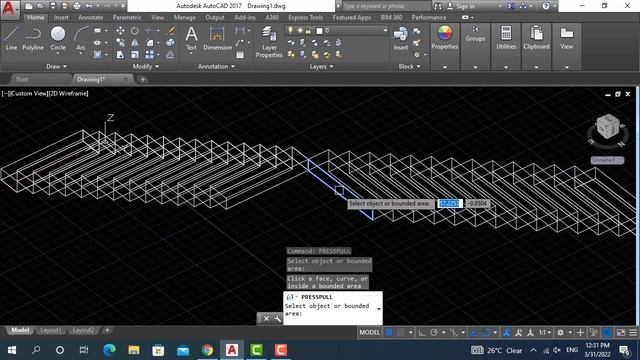Expand the Draw panel

(56, 66)
